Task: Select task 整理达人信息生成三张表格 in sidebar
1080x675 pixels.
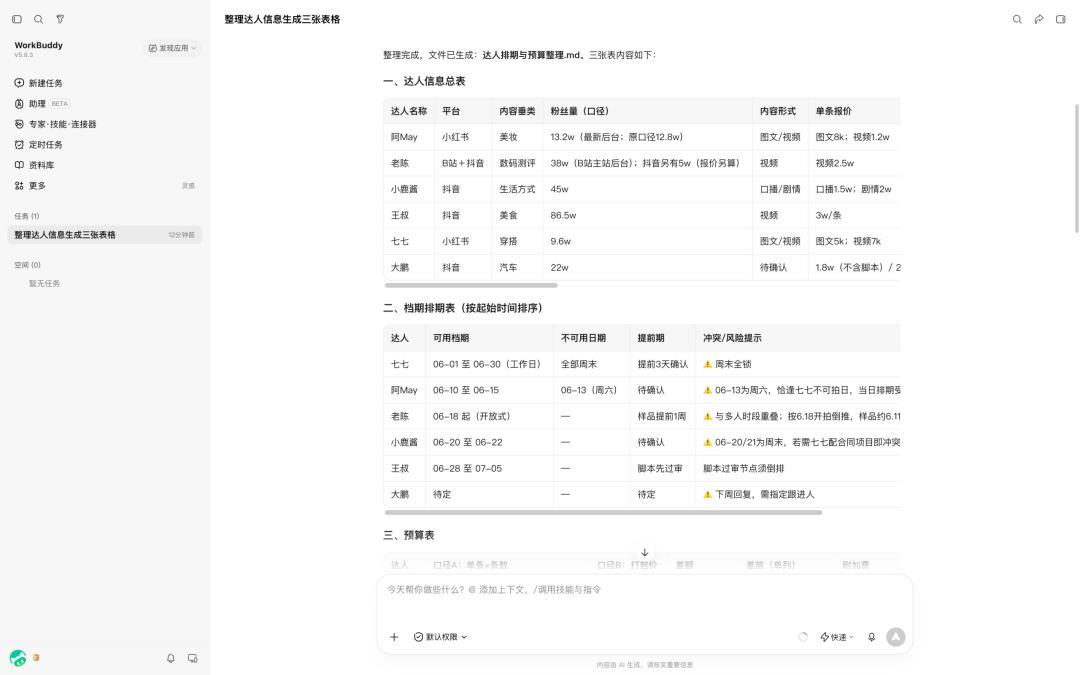Action: tap(105, 235)
